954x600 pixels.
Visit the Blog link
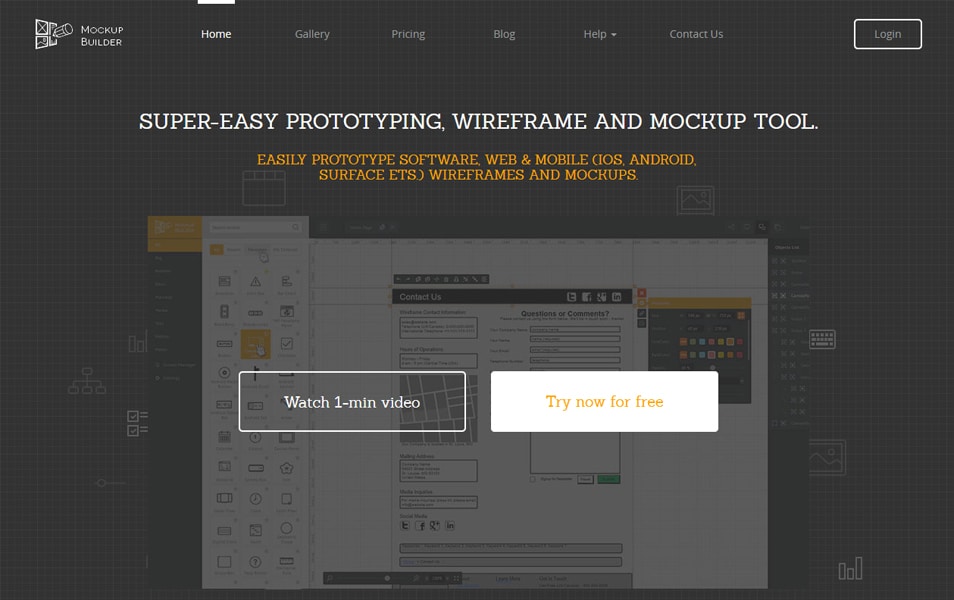504,34
